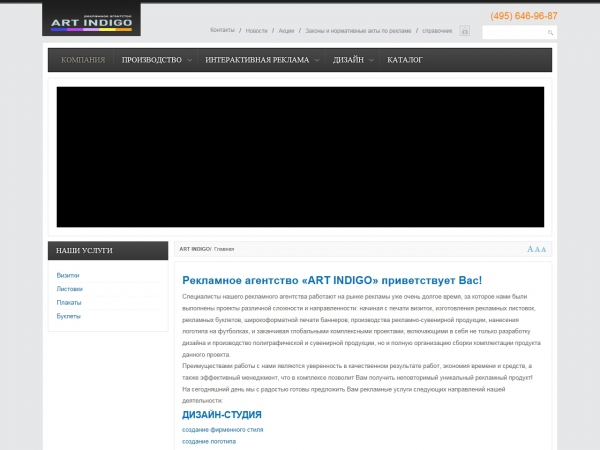This screenshot has width=600, height=450.
Task: Open создание фирменного стиля link
Action: 223,430
